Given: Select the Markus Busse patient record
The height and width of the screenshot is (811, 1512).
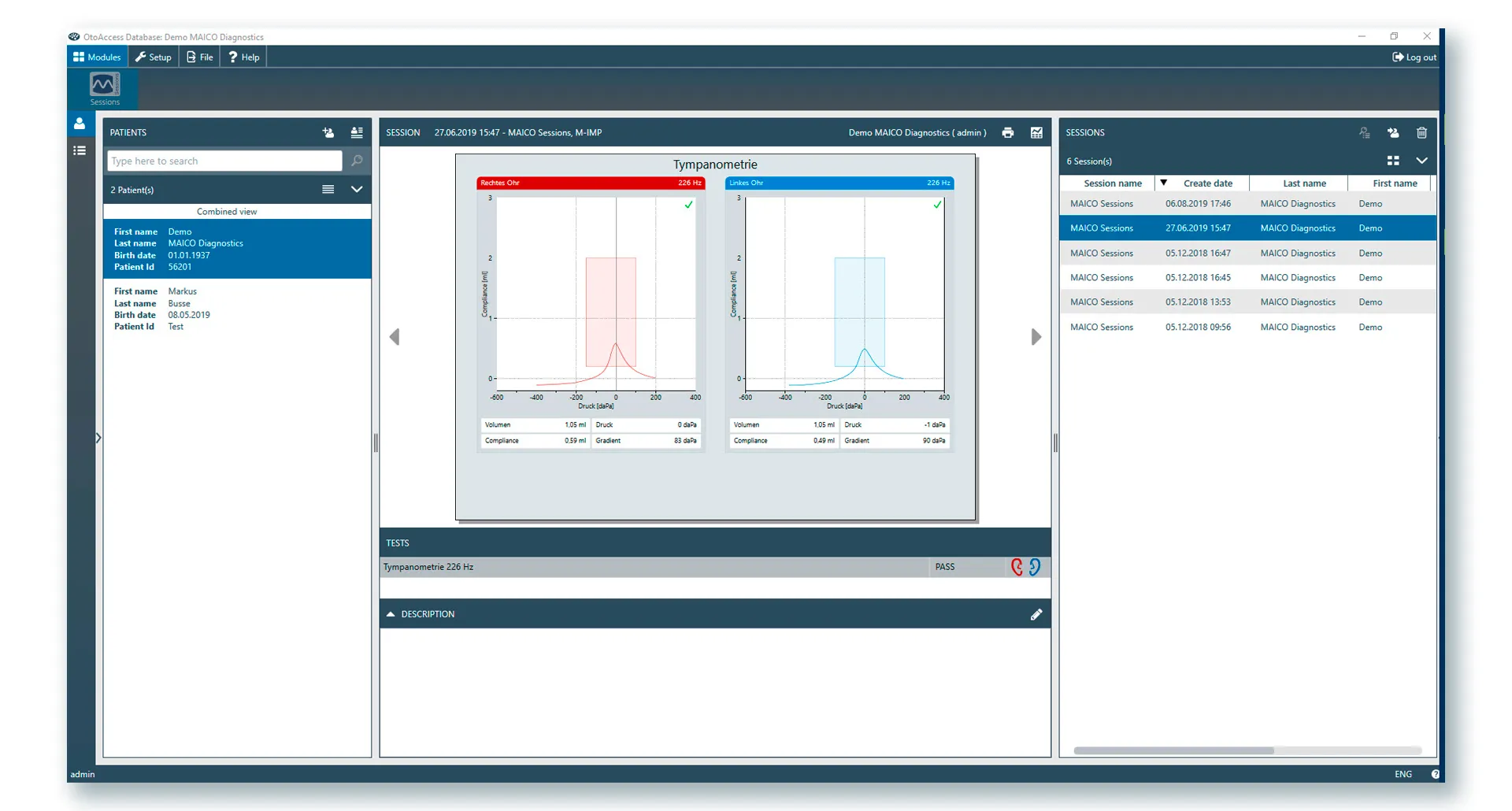Looking at the screenshot, I should (236, 309).
